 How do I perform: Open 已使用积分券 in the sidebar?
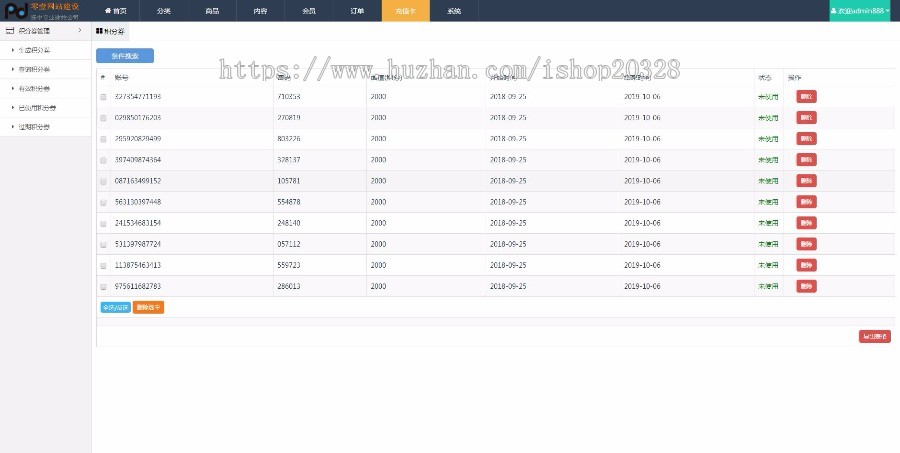37,107
